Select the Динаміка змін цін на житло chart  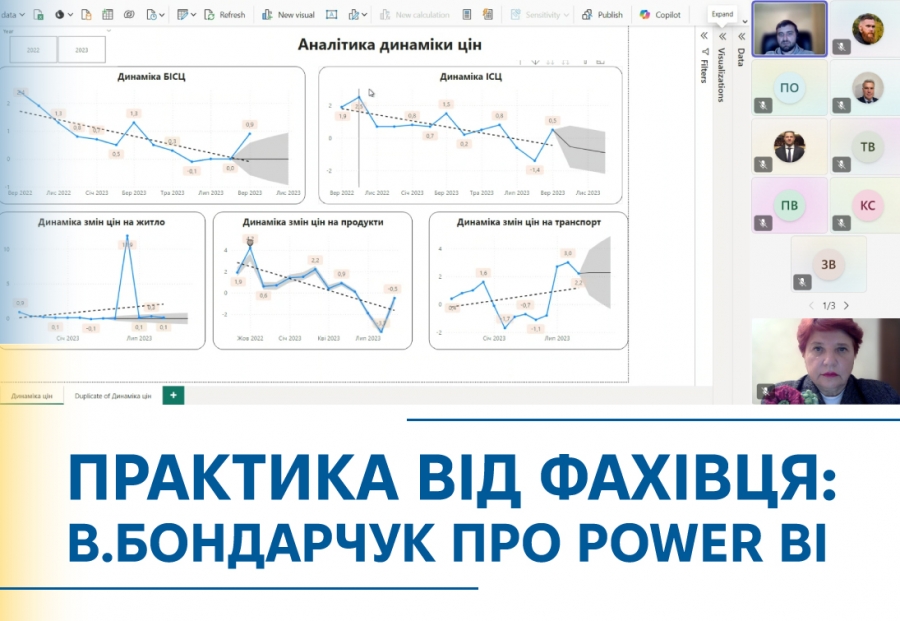coord(102,280)
